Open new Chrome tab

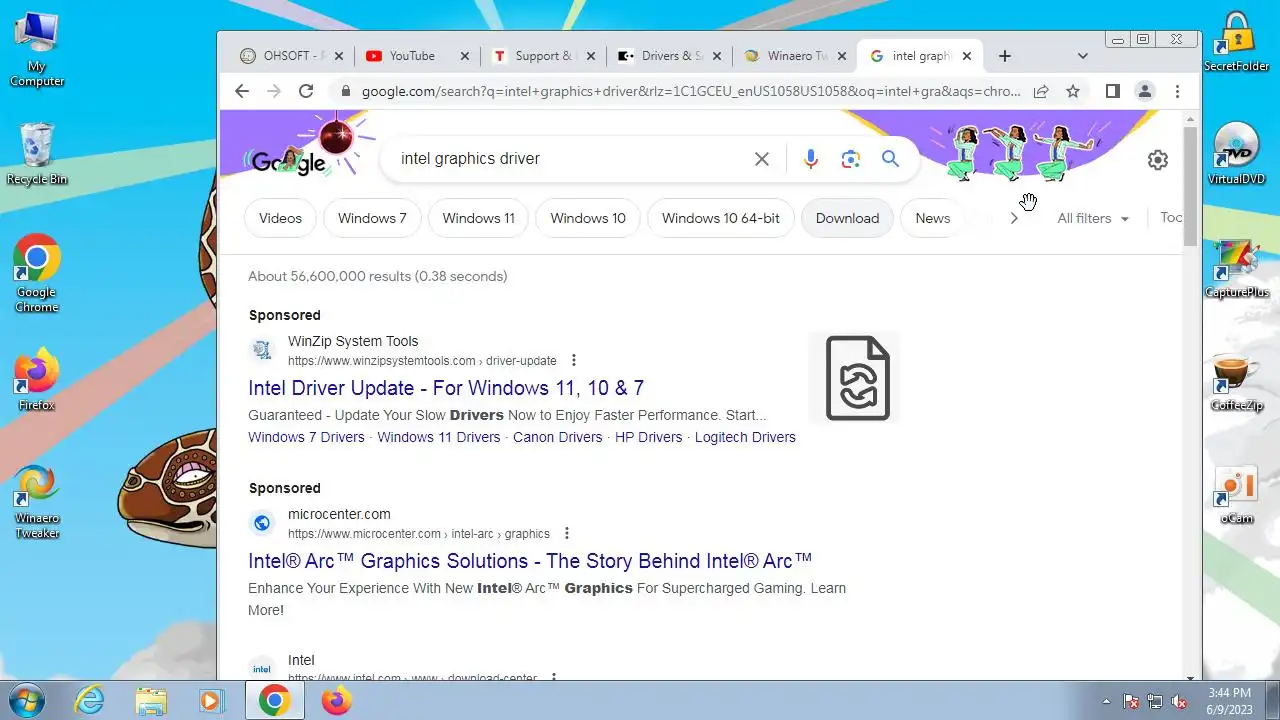1005,56
